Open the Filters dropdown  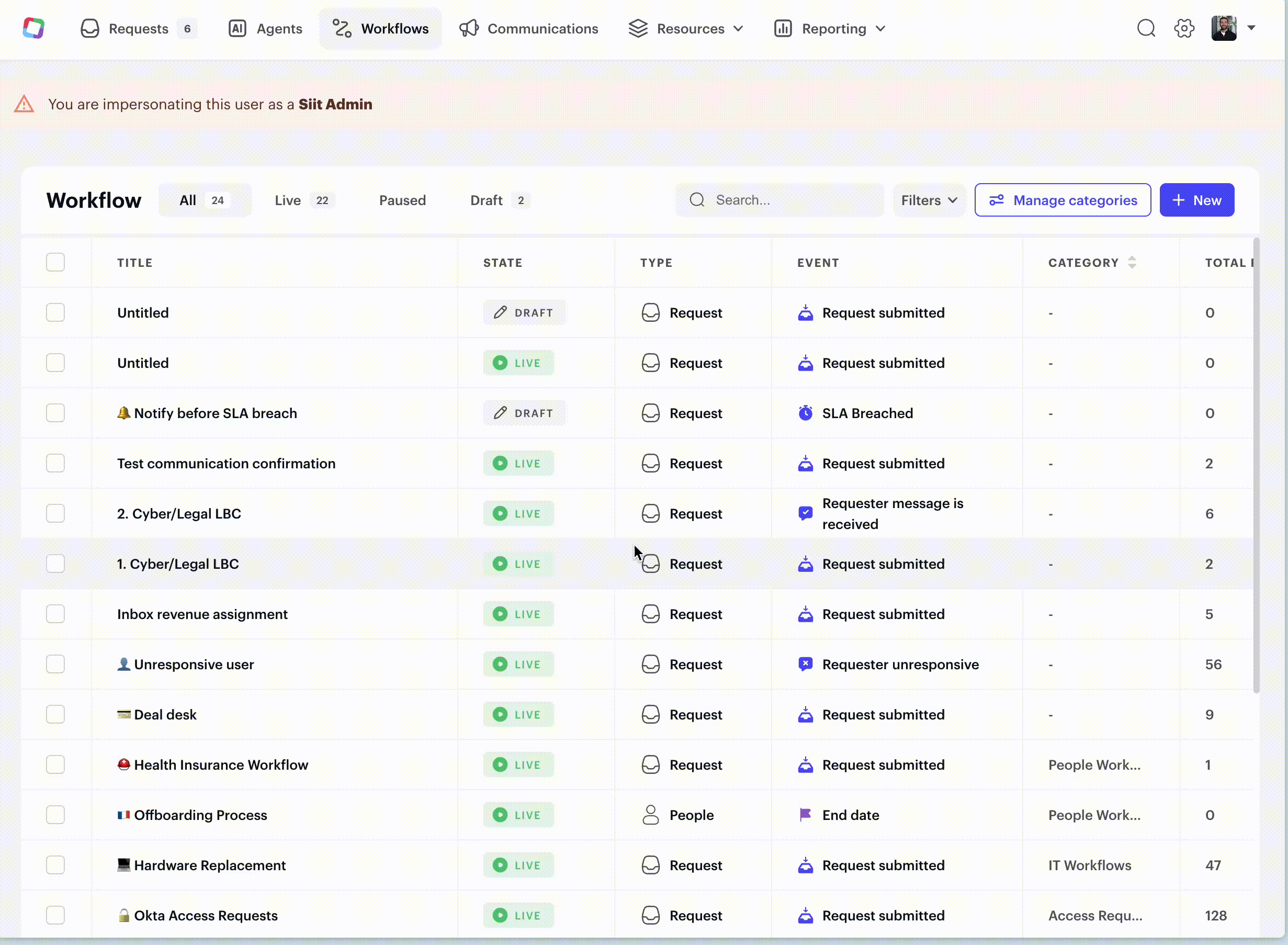tap(929, 200)
